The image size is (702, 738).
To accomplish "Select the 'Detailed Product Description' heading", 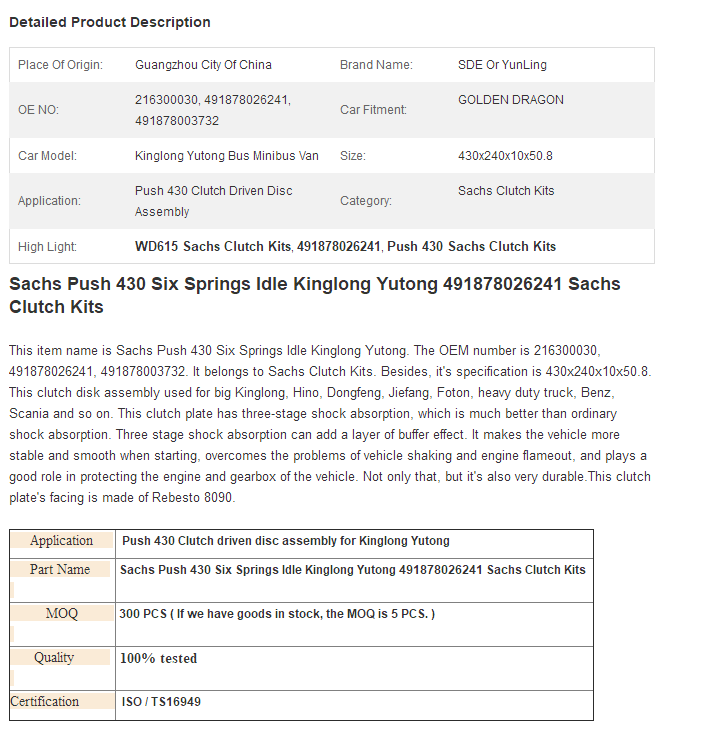I will pos(110,22).
